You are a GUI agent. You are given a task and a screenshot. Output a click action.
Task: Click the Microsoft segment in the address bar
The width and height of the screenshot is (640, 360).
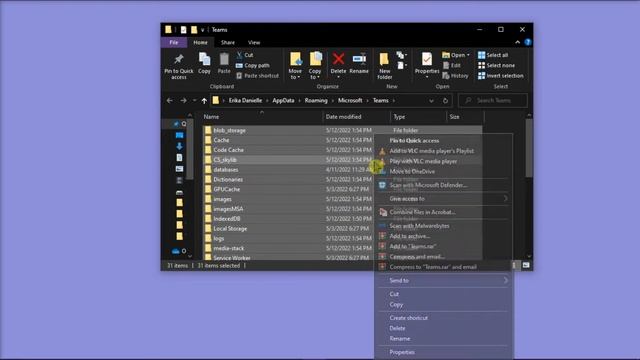[x=350, y=100]
